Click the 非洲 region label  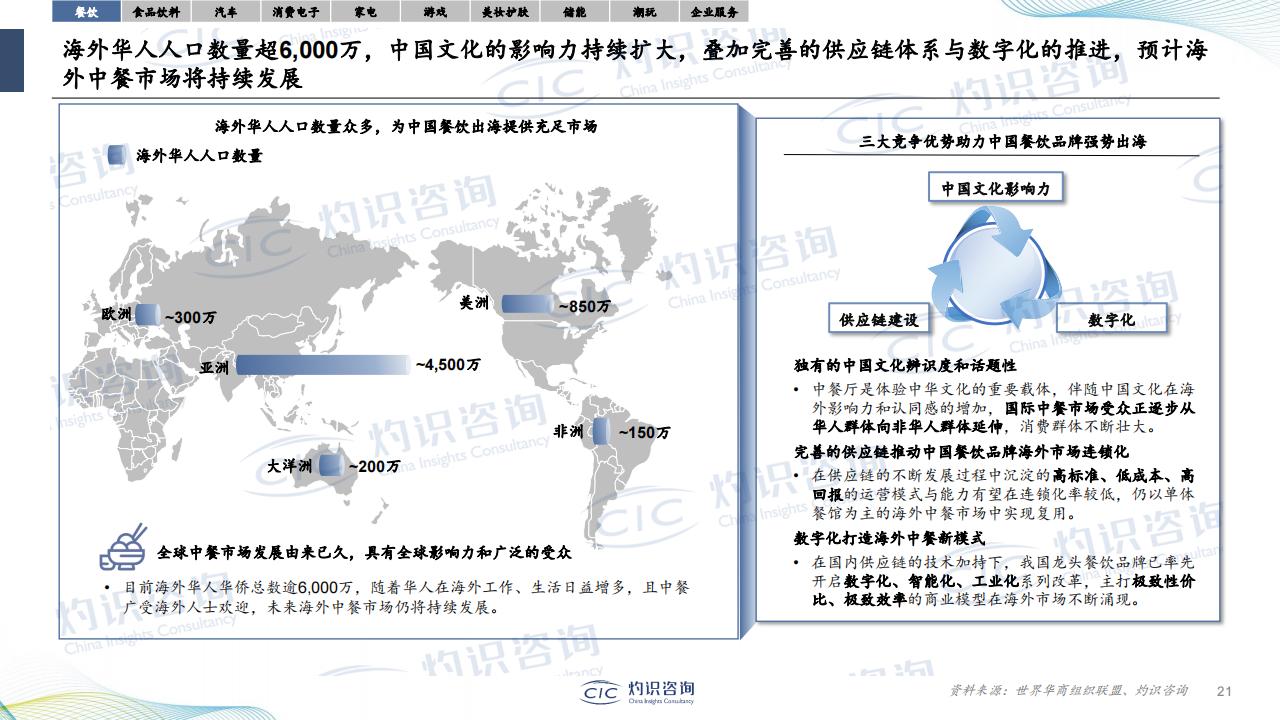568,432
